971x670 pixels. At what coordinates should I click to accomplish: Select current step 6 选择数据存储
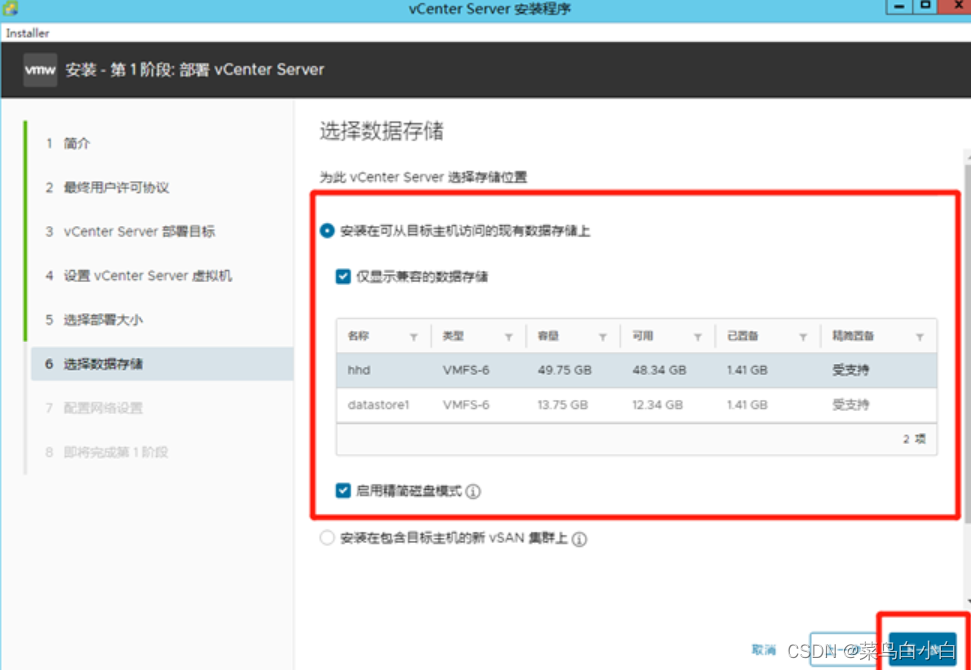click(162, 364)
